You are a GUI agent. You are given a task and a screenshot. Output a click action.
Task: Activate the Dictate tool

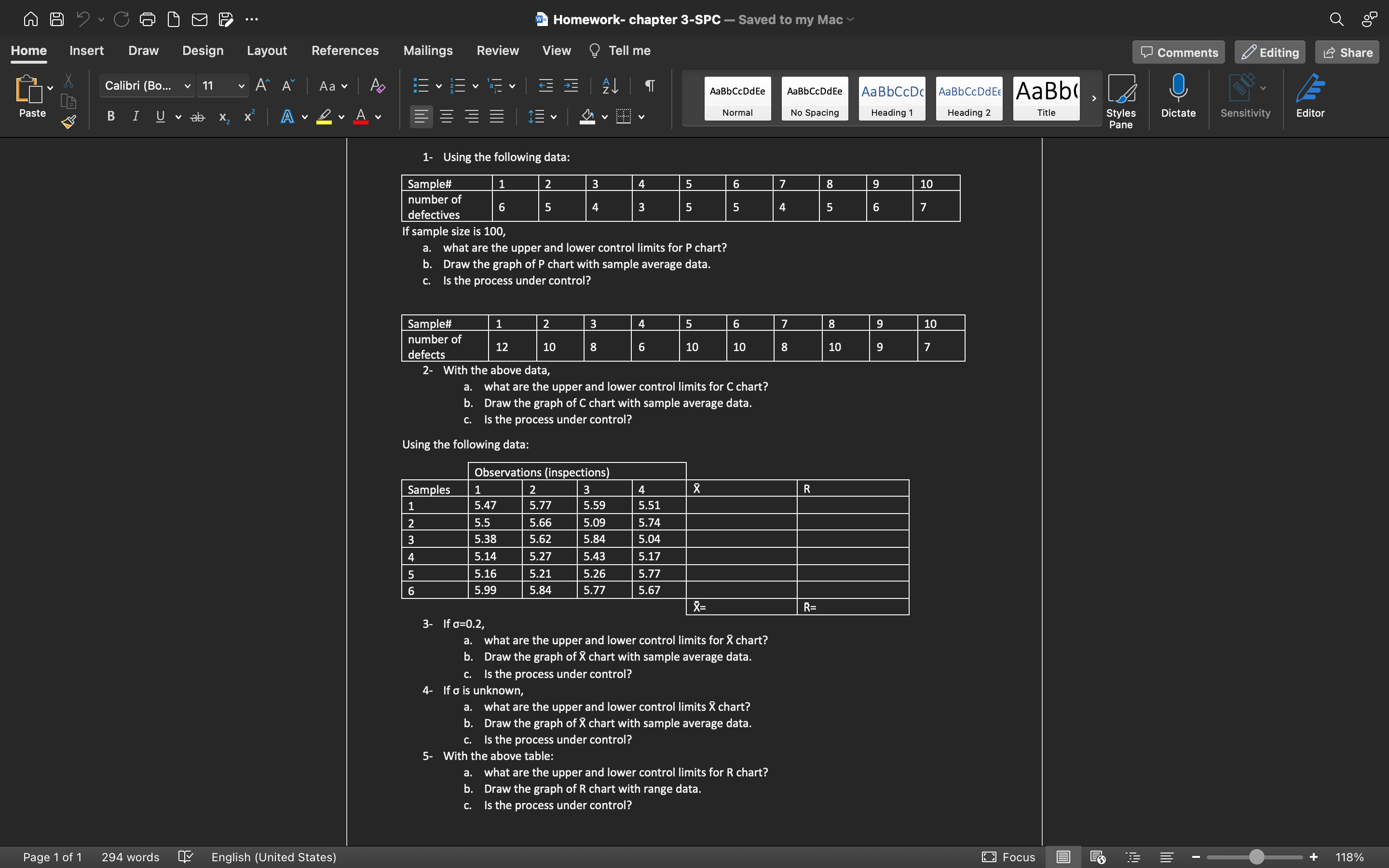click(1178, 97)
